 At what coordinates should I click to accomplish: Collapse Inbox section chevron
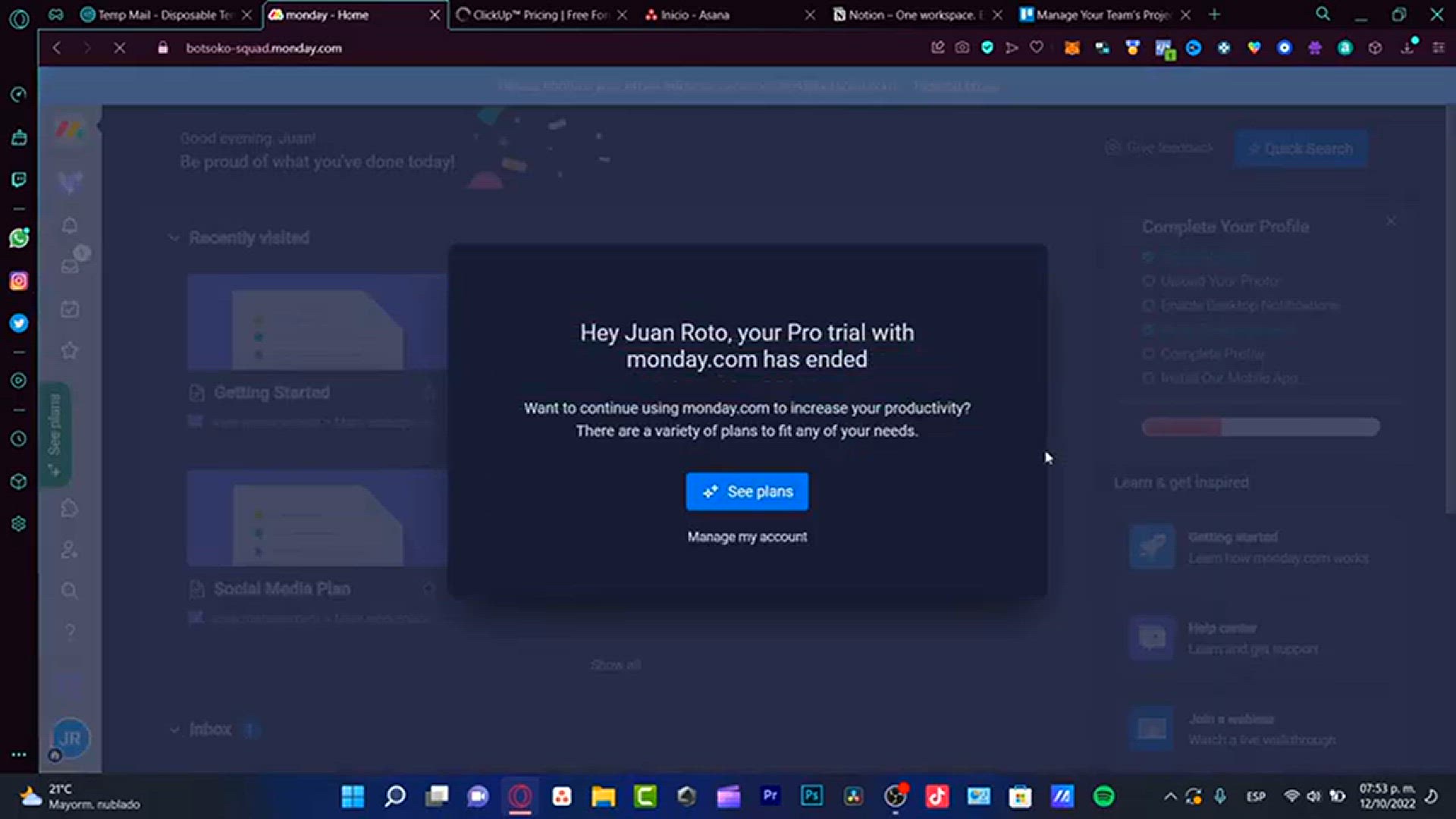pyautogui.click(x=174, y=730)
